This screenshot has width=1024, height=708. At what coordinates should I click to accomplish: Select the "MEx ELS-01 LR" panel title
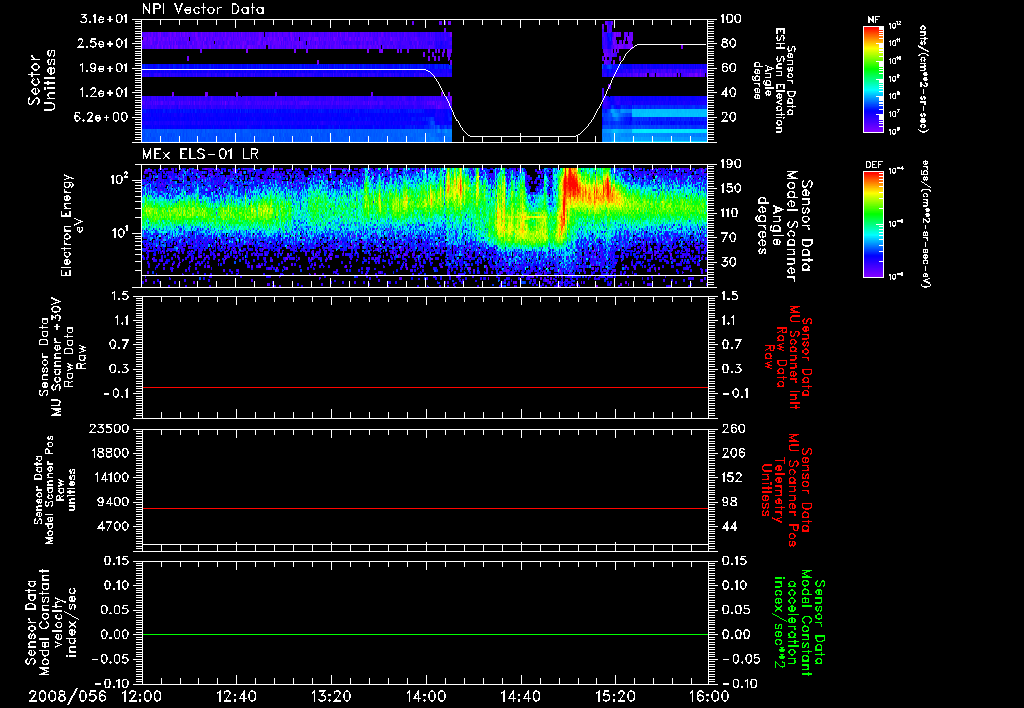200,154
